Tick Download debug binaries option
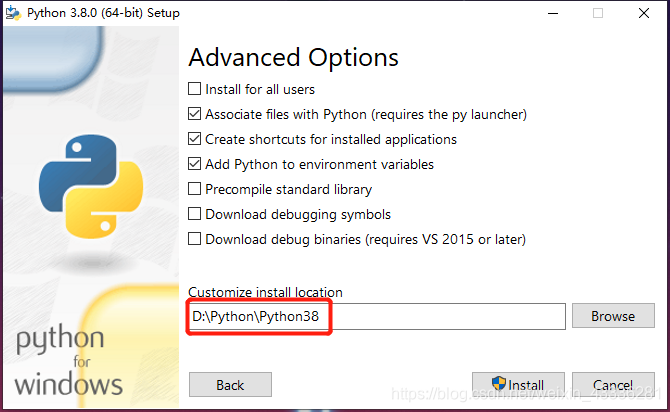The height and width of the screenshot is (412, 670). coord(194,239)
